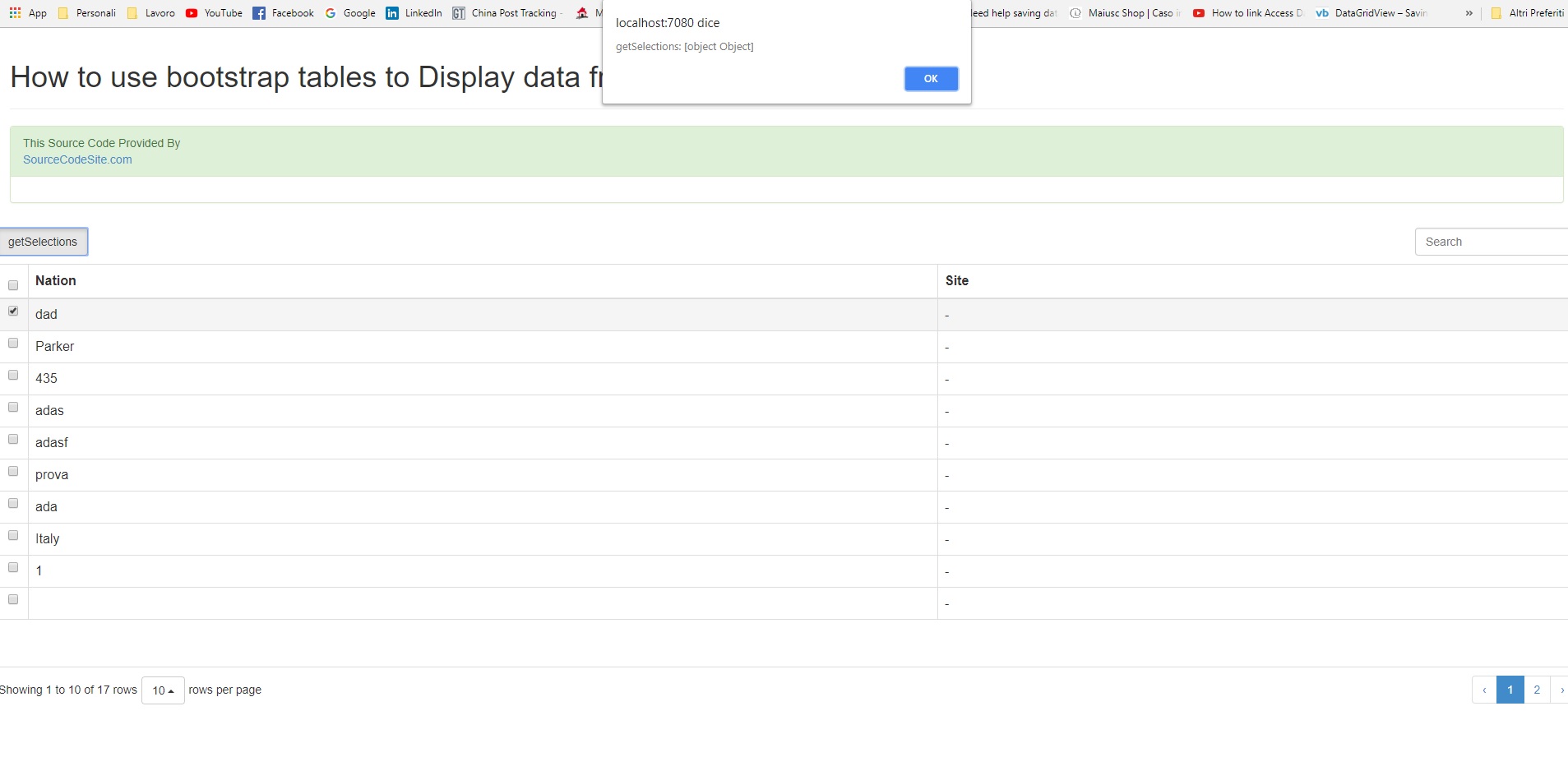This screenshot has width=1568, height=757.
Task: Open the rows per page dropdown
Action: point(163,690)
